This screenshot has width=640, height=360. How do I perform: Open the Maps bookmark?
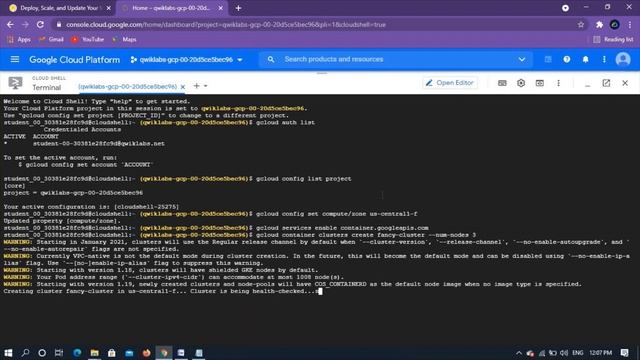124,40
